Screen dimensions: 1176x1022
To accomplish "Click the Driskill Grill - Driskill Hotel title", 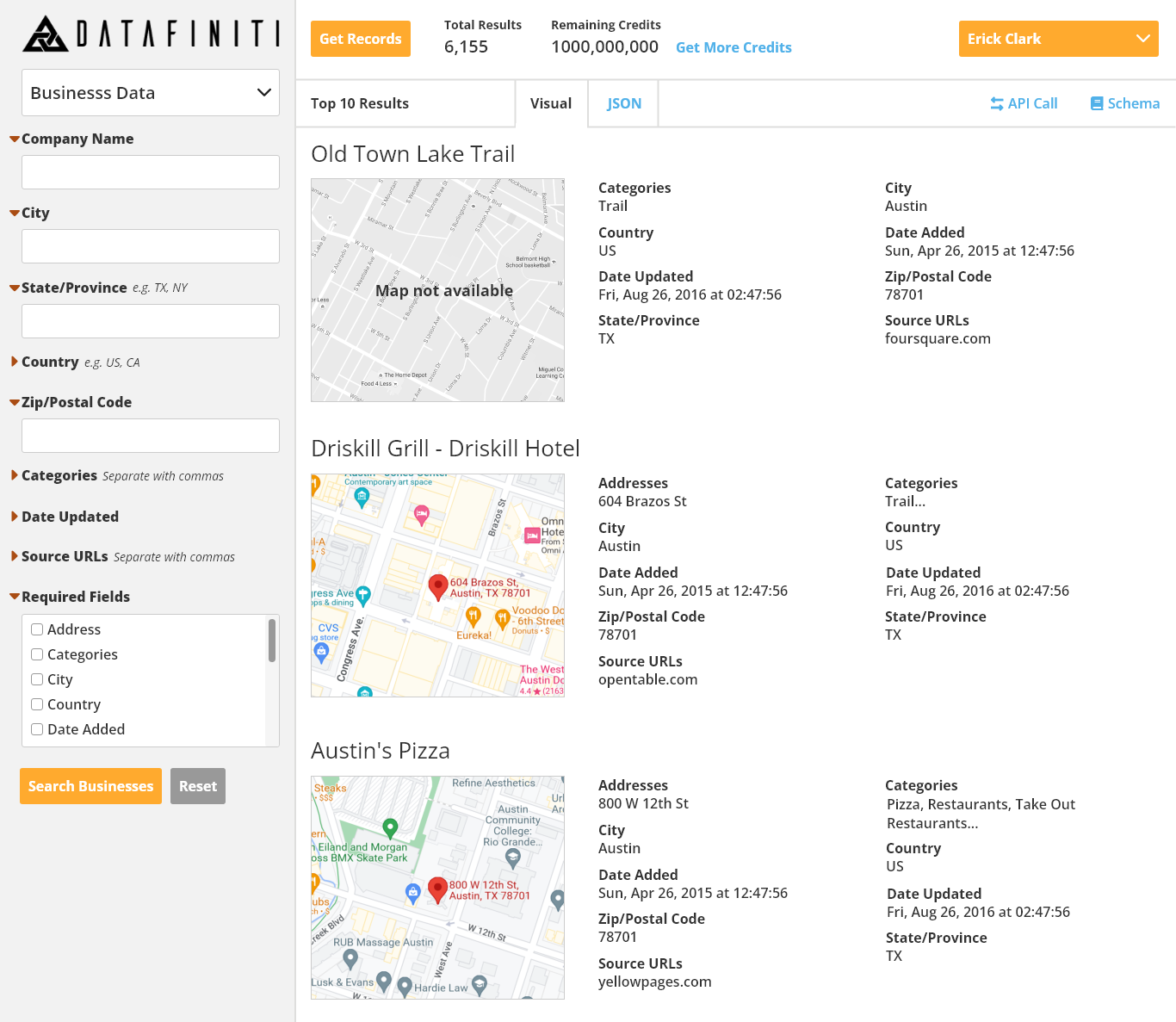I will click(x=445, y=449).
